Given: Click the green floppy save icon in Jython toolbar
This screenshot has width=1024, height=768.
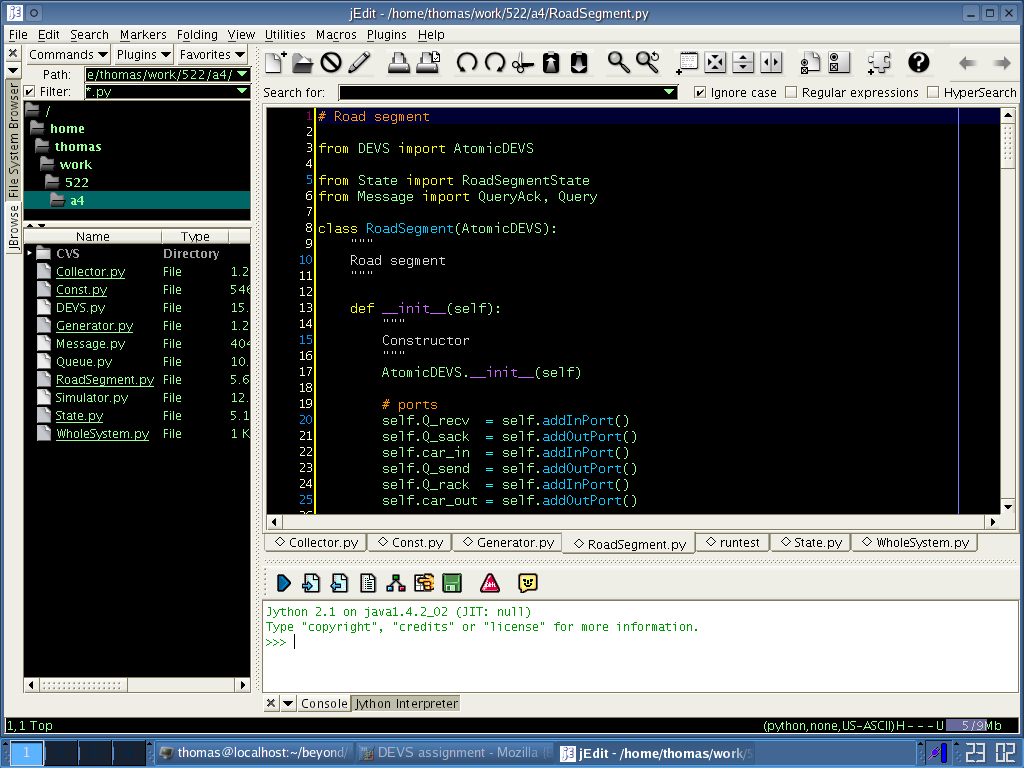Looking at the screenshot, I should 452,583.
